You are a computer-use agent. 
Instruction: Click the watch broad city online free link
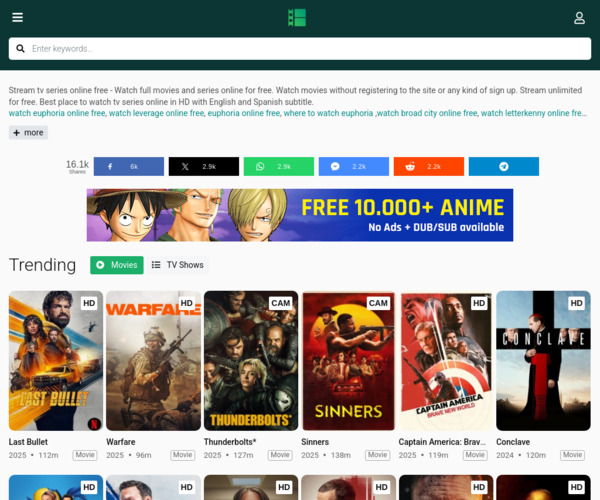(x=427, y=113)
